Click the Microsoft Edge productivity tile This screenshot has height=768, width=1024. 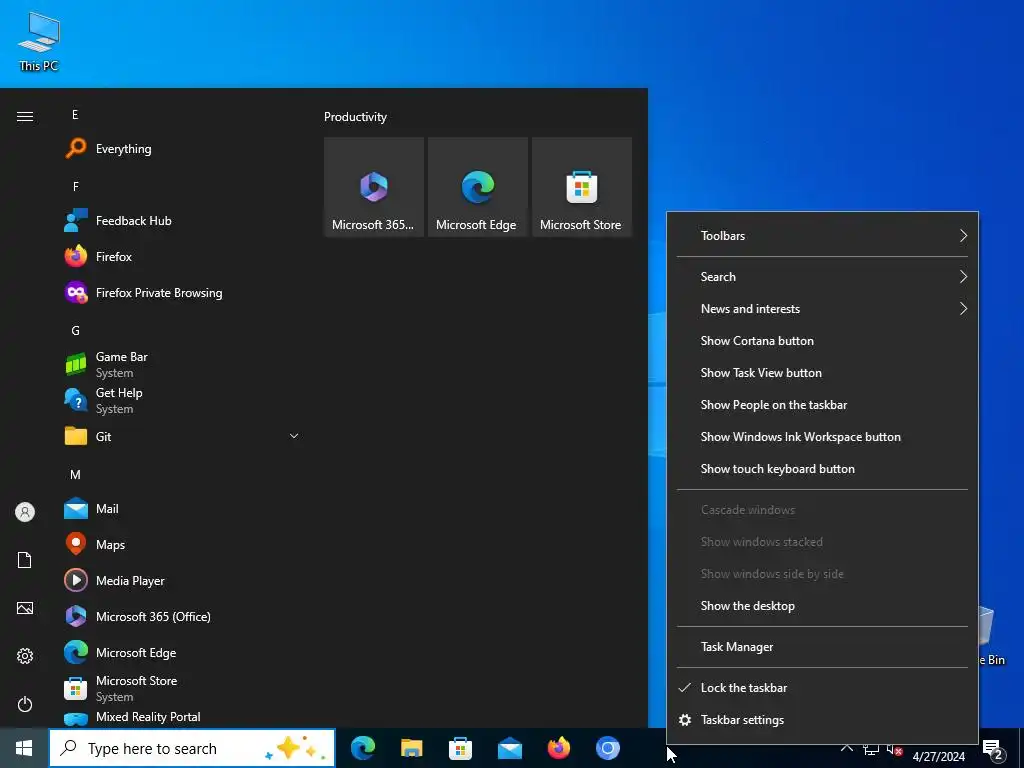(477, 187)
